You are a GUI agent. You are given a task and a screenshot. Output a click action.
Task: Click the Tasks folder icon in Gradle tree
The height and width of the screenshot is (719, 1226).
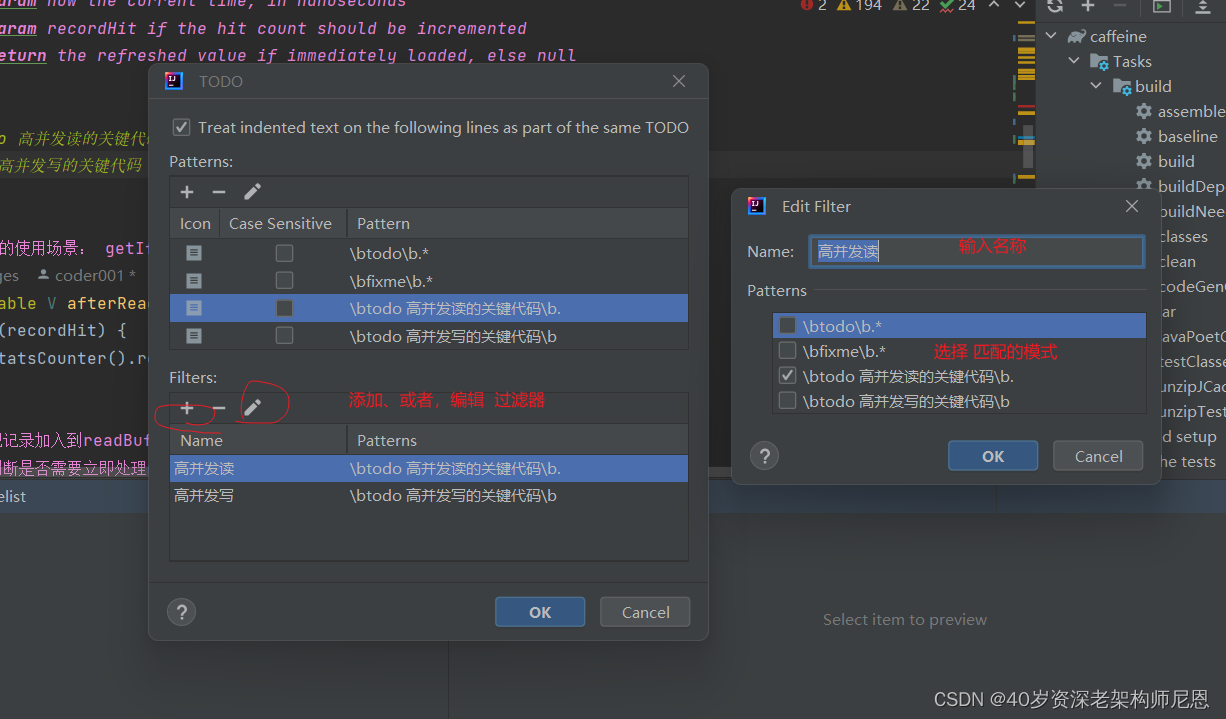(1100, 61)
